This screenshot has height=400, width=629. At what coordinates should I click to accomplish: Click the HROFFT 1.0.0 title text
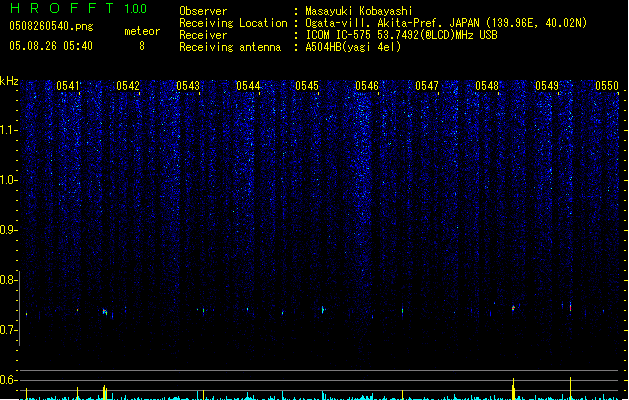coord(78,8)
